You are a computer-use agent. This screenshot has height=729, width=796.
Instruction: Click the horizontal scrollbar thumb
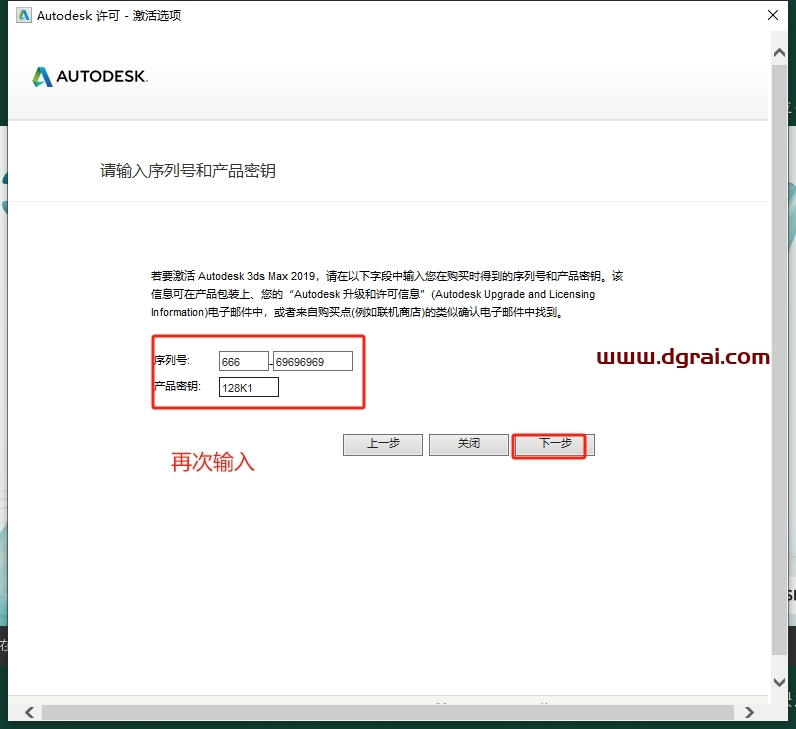coord(388,712)
